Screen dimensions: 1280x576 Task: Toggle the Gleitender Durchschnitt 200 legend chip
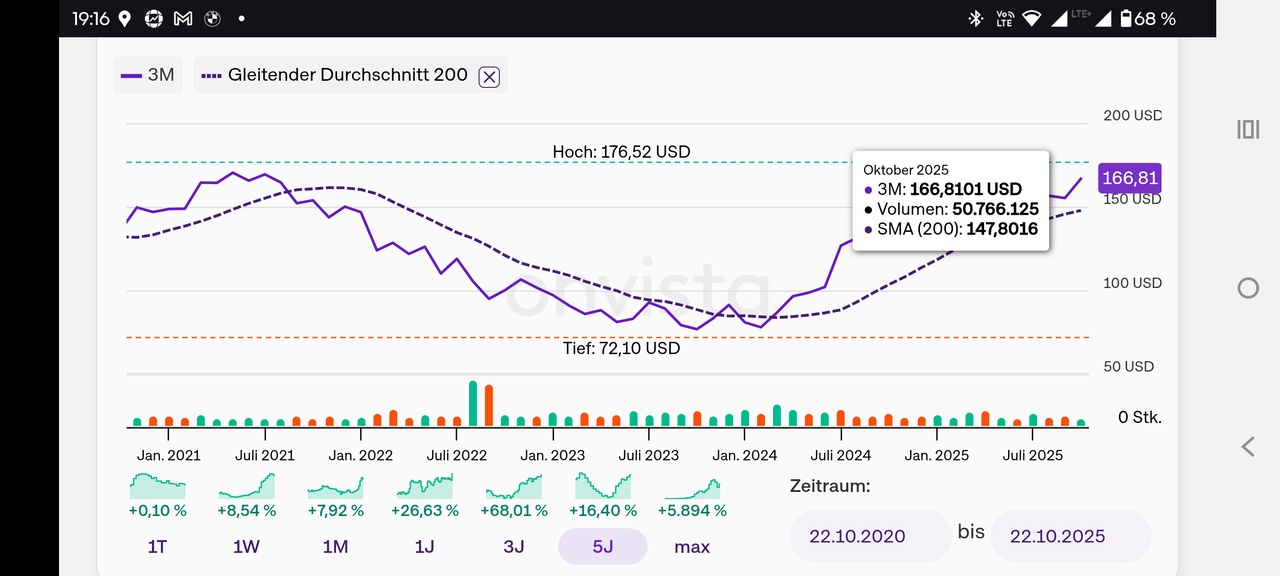[x=335, y=75]
